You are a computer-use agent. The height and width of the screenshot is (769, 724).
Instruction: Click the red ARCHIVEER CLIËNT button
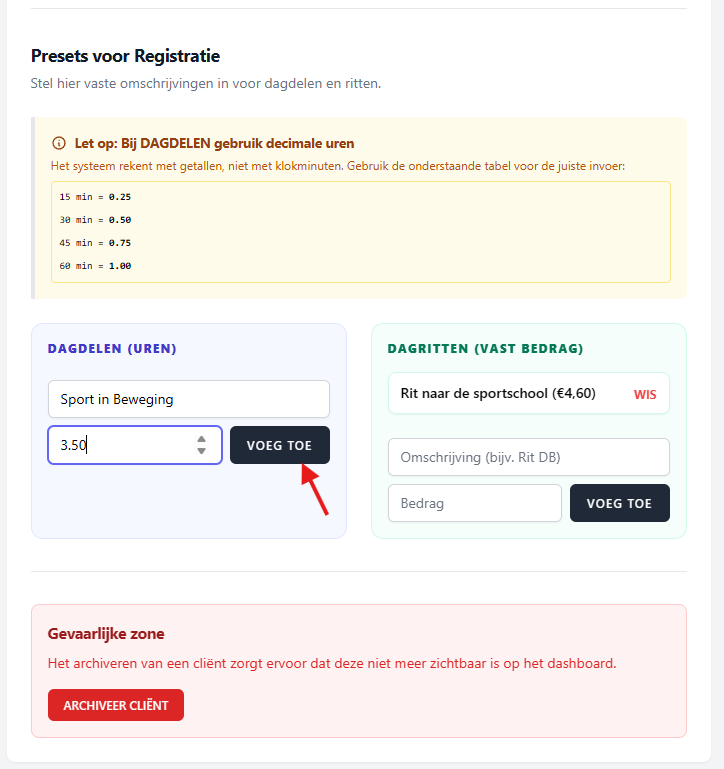(x=116, y=705)
